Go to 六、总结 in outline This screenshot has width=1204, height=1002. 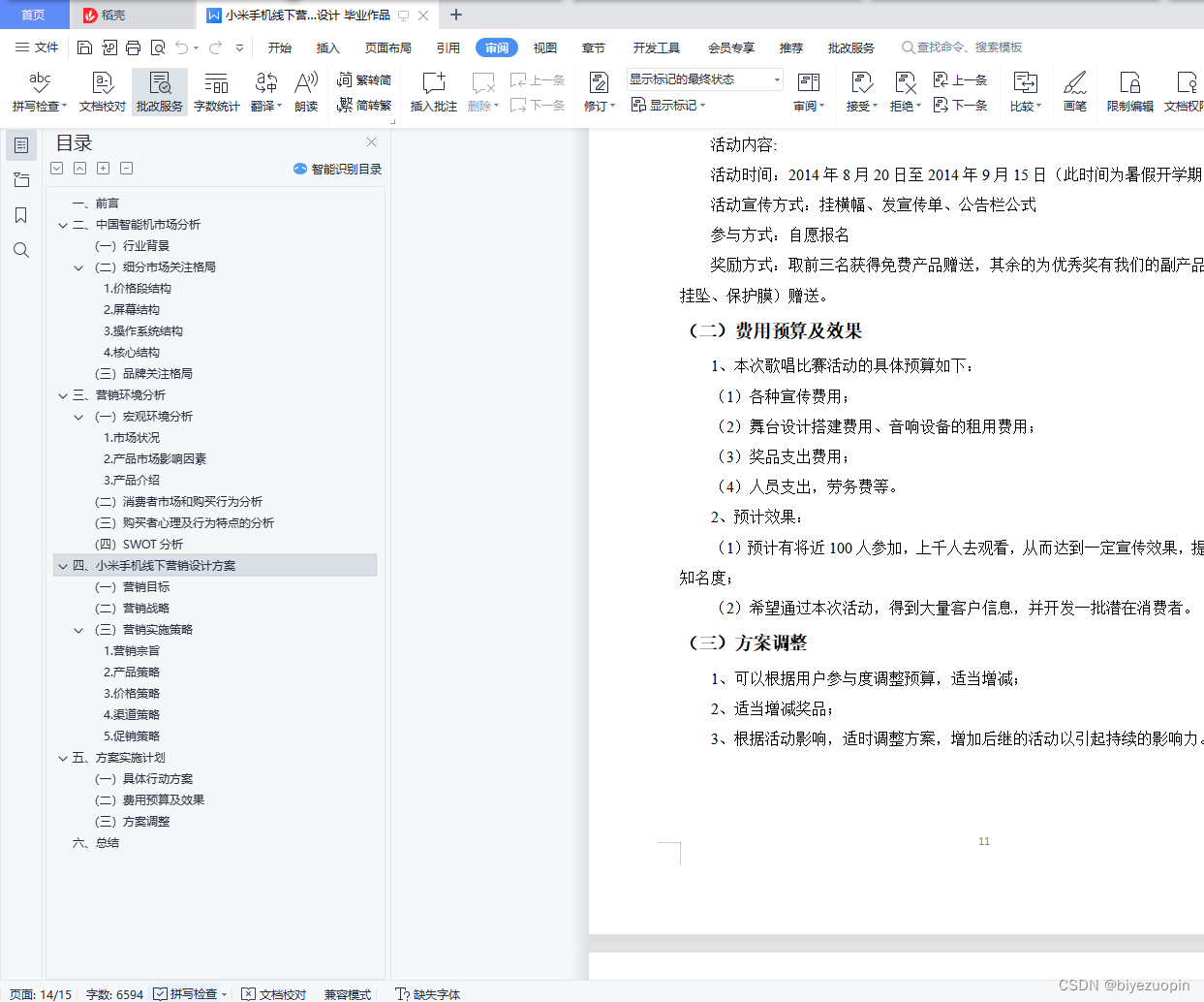(96, 843)
